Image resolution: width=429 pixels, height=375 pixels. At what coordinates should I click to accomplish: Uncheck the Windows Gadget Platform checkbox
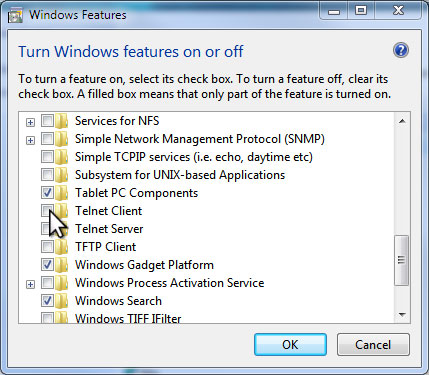pos(47,265)
